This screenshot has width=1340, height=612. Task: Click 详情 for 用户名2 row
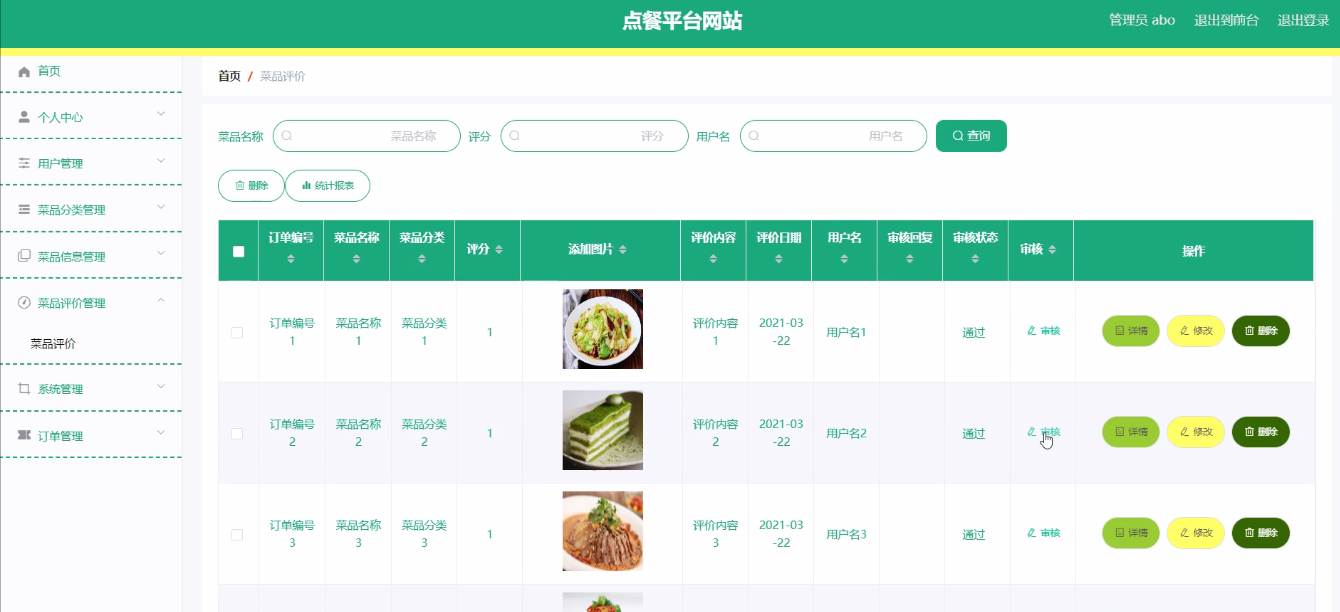1131,432
